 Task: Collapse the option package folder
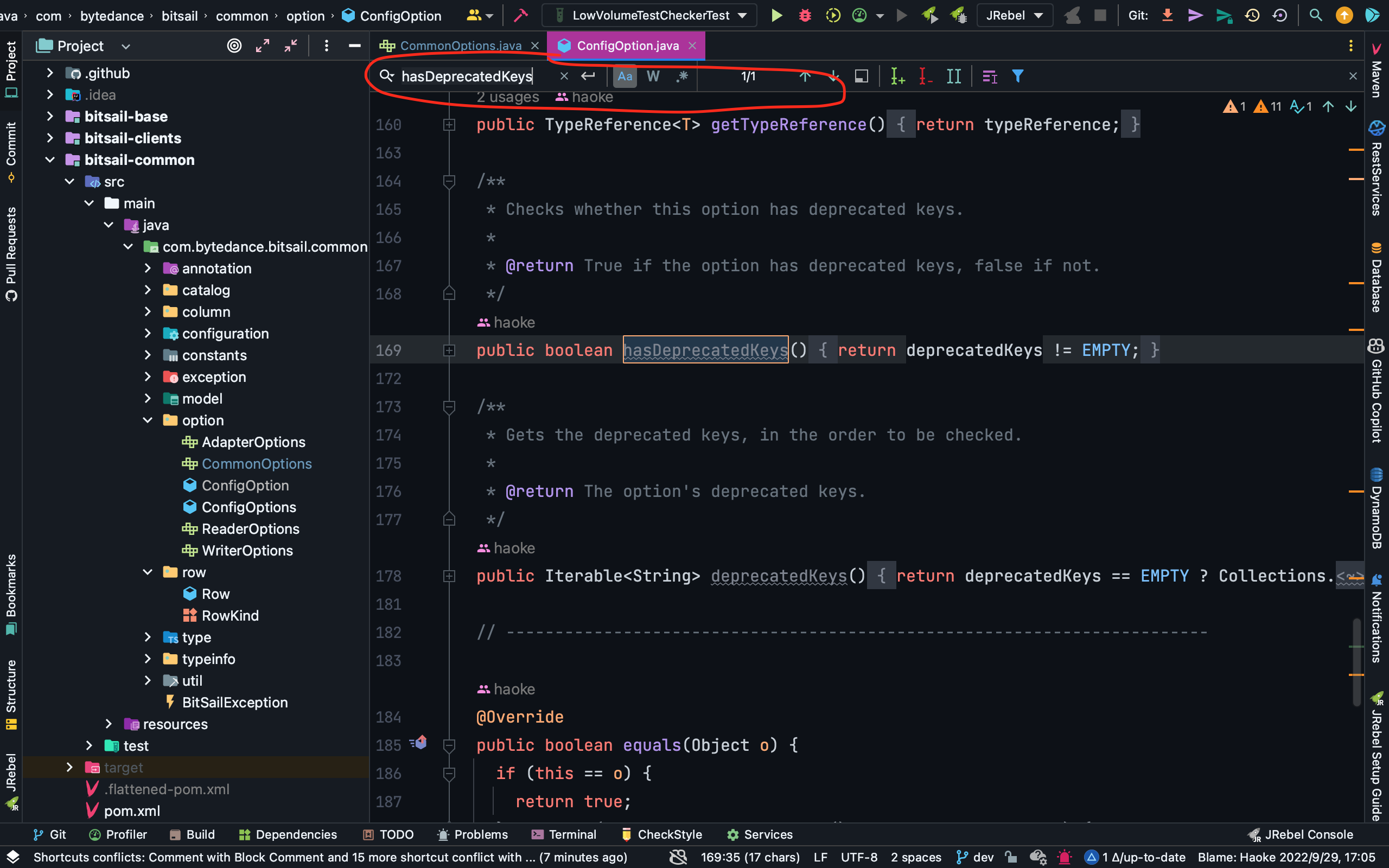click(148, 420)
